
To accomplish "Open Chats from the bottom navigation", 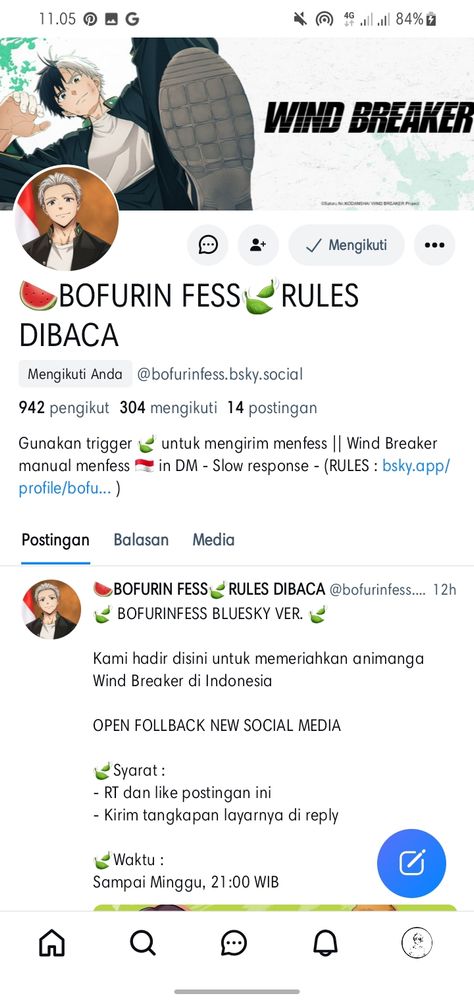I will point(234,943).
